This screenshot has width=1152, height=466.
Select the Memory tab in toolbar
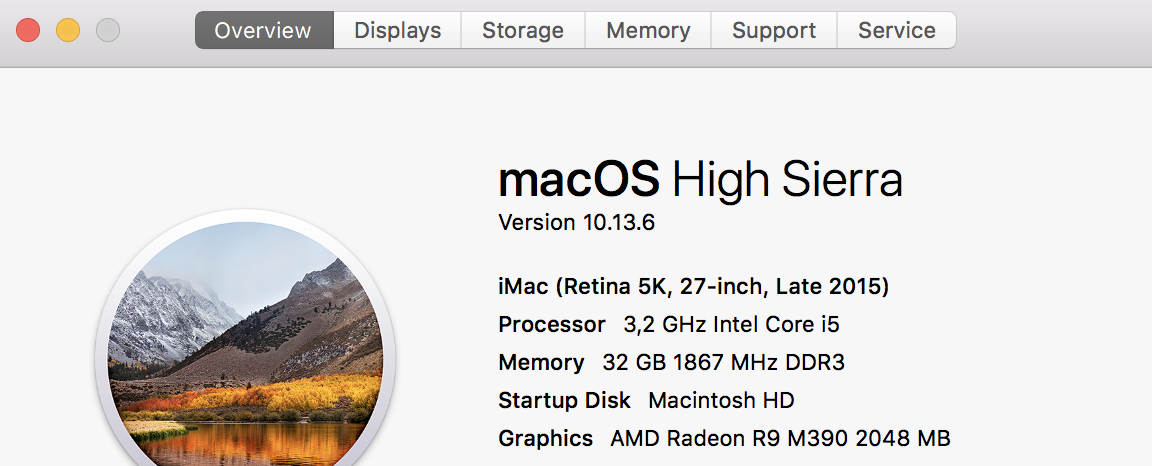(x=647, y=30)
